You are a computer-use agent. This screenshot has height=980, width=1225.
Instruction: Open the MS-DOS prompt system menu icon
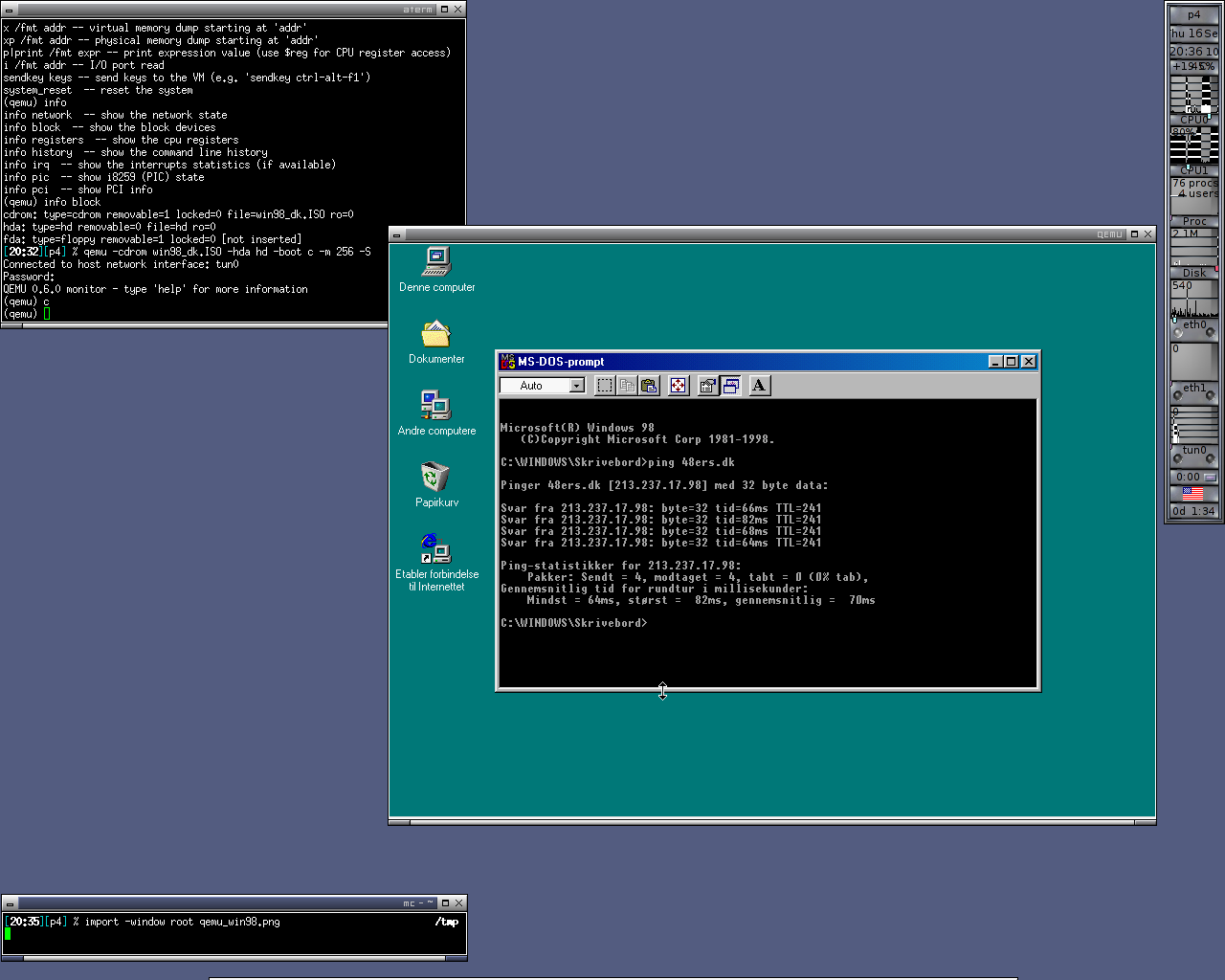(x=507, y=362)
